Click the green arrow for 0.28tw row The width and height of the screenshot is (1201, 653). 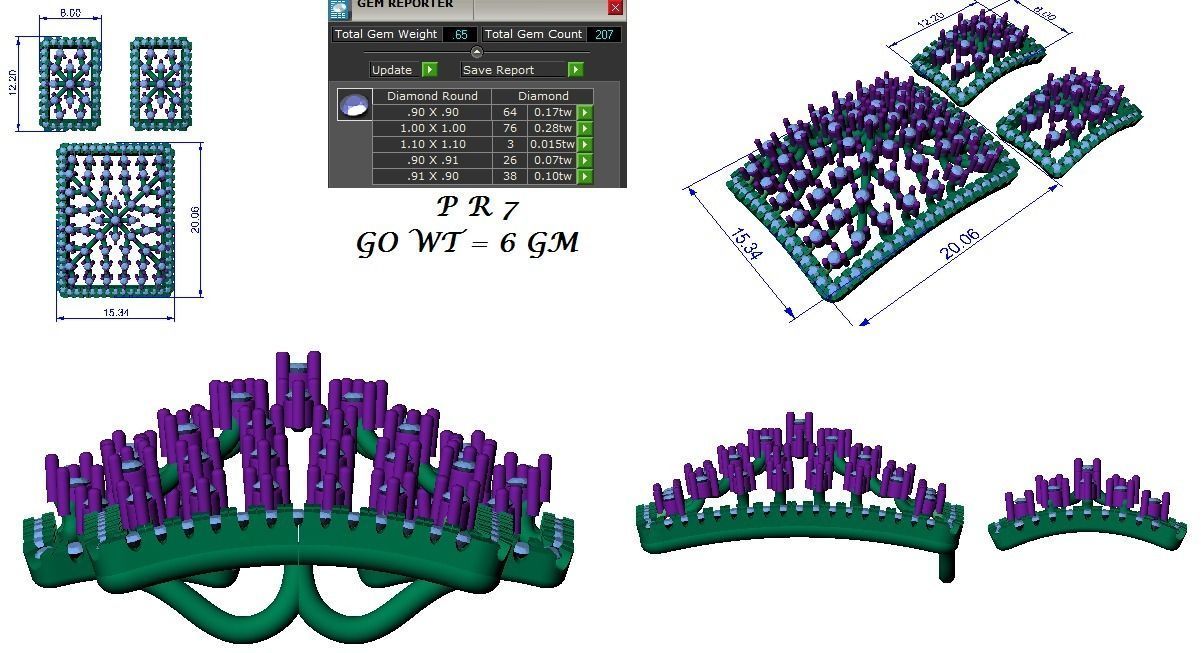(585, 128)
